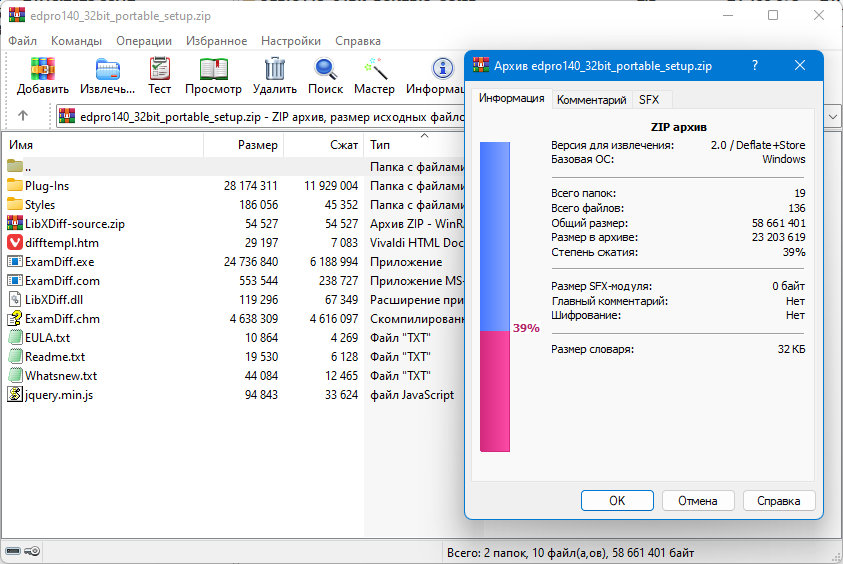This screenshot has width=843, height=564.
Task: Go up one level with arrow icon
Action: [x=23, y=116]
